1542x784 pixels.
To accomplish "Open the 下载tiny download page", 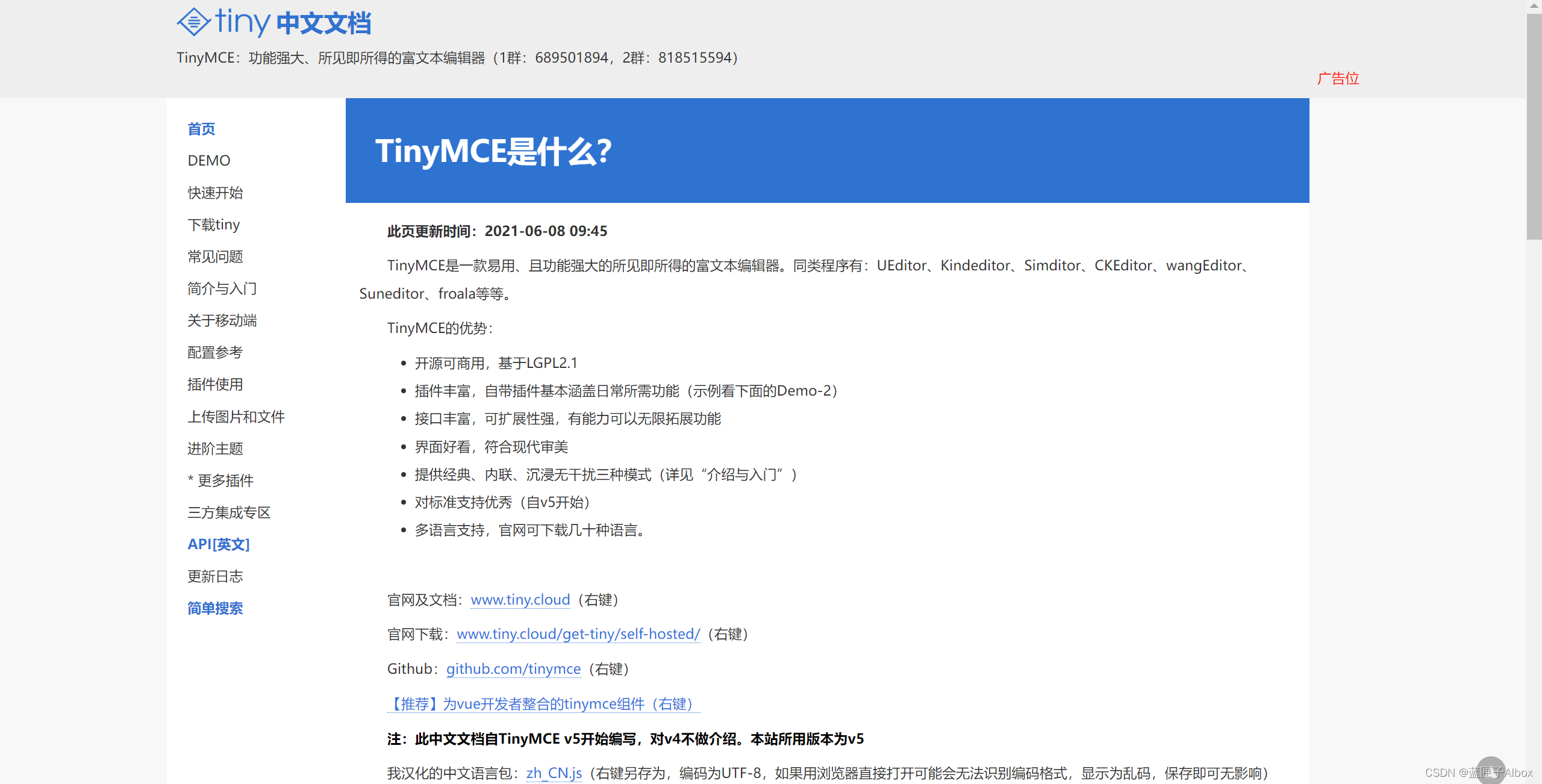I will (x=213, y=225).
